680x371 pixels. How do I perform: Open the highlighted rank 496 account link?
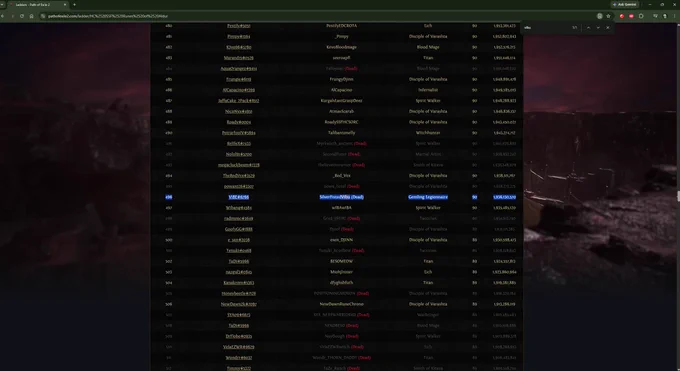[239, 197]
